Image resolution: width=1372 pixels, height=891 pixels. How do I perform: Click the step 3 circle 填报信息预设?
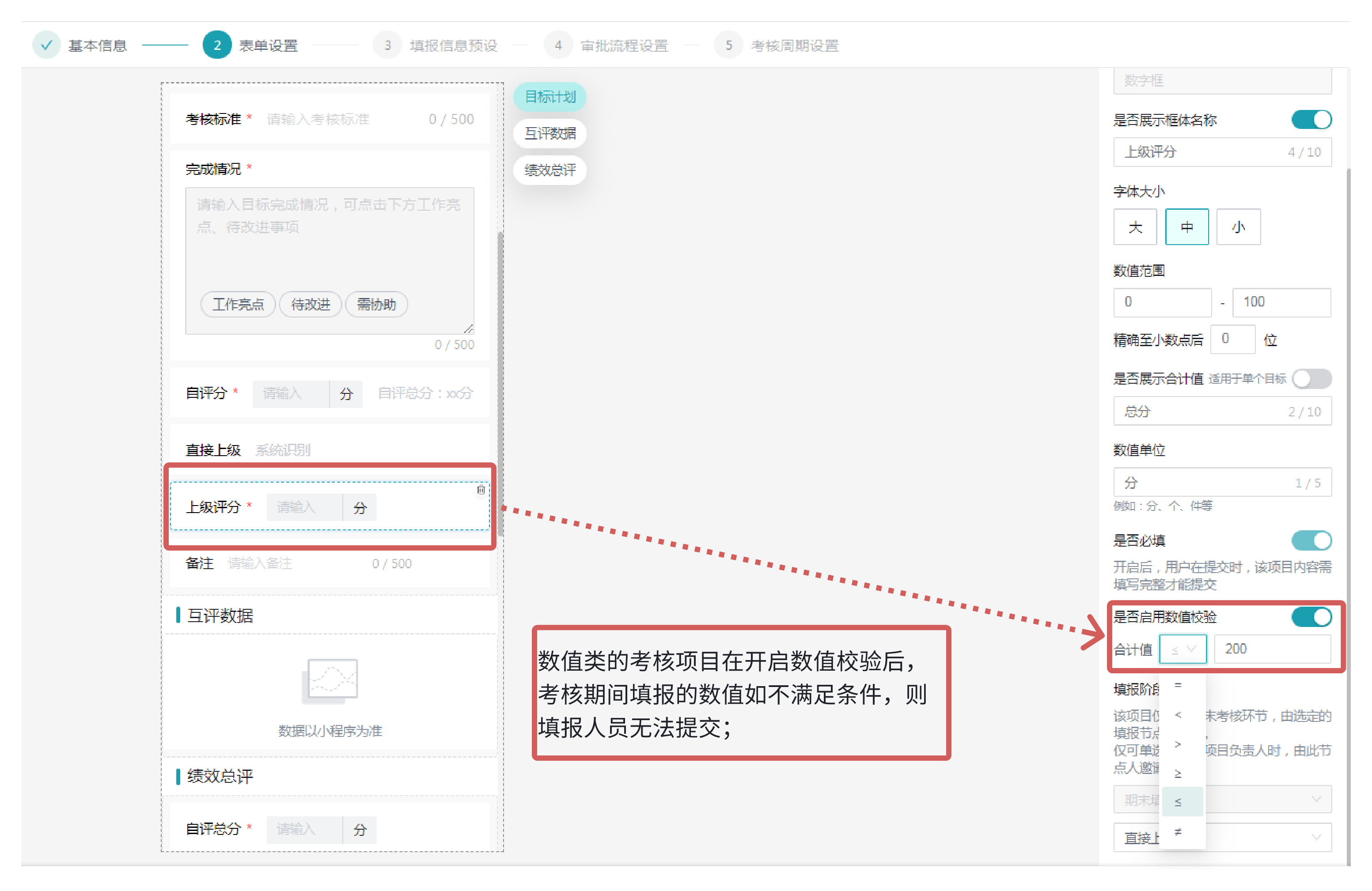(387, 45)
